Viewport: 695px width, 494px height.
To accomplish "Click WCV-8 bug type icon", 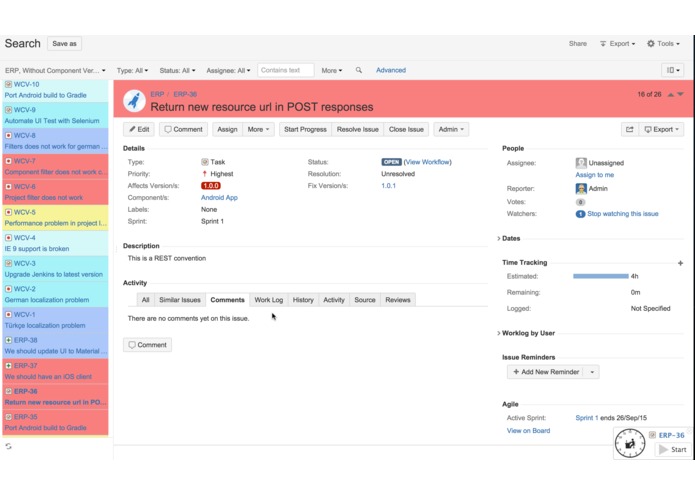I will 8,136.
